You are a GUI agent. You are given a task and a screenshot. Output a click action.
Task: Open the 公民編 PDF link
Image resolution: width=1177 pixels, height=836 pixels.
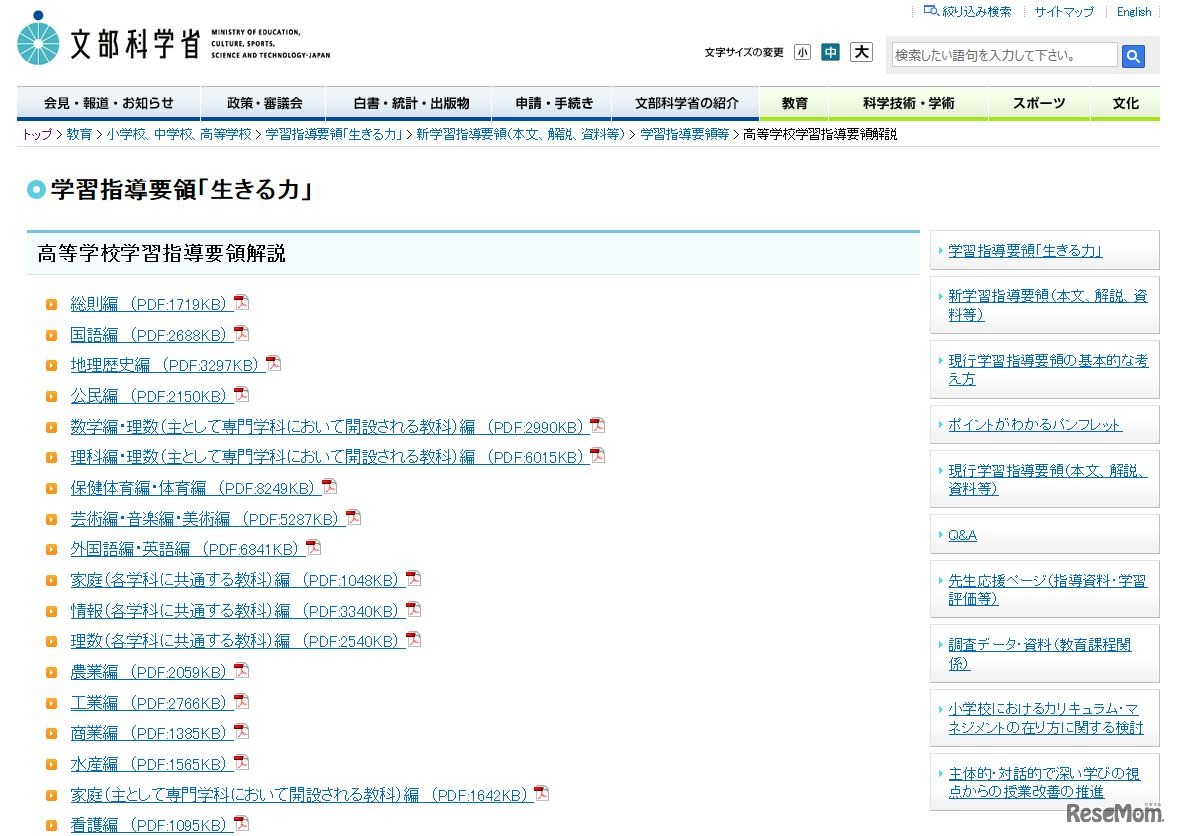[150, 396]
